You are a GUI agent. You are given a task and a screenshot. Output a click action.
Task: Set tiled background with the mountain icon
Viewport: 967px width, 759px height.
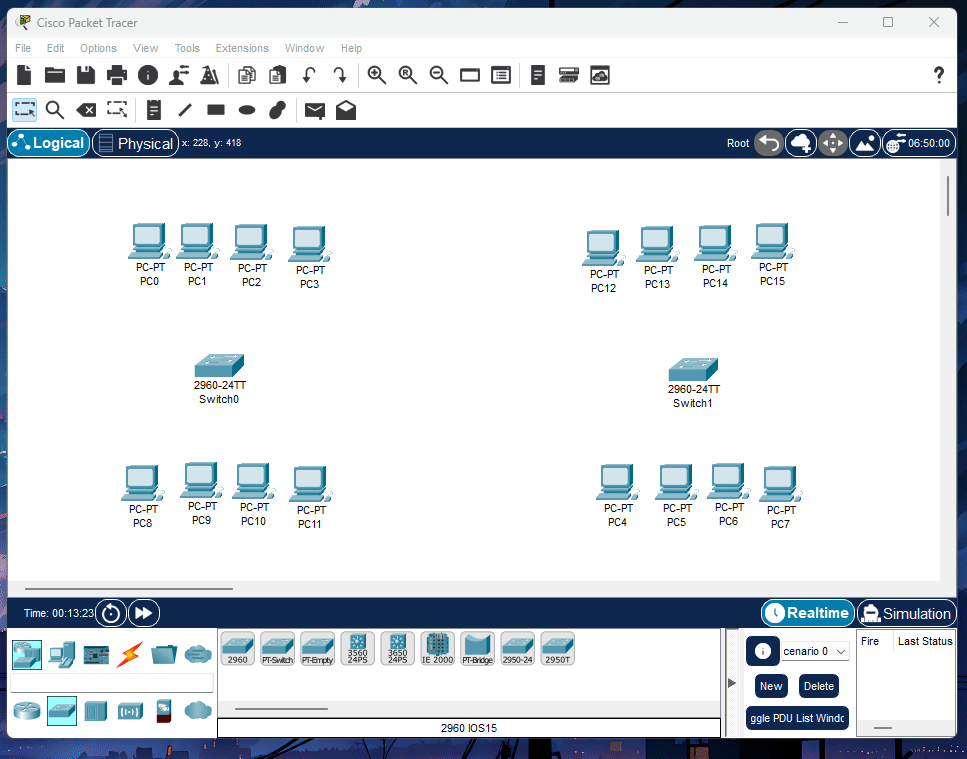(865, 144)
